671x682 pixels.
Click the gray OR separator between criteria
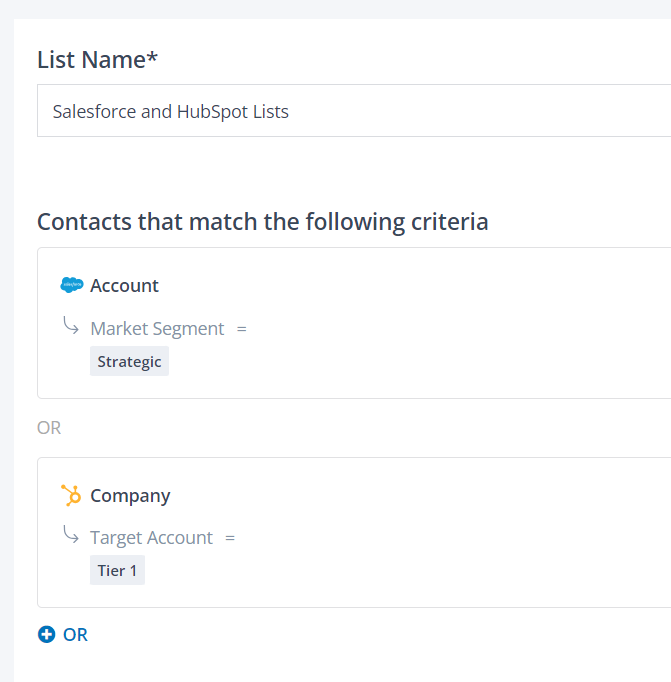[x=49, y=428]
